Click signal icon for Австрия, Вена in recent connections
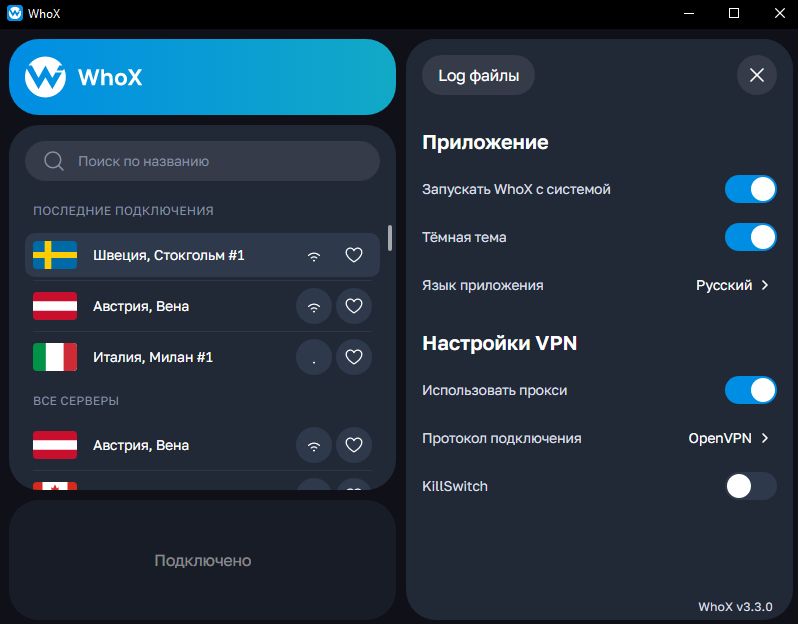The image size is (798, 624). (314, 306)
